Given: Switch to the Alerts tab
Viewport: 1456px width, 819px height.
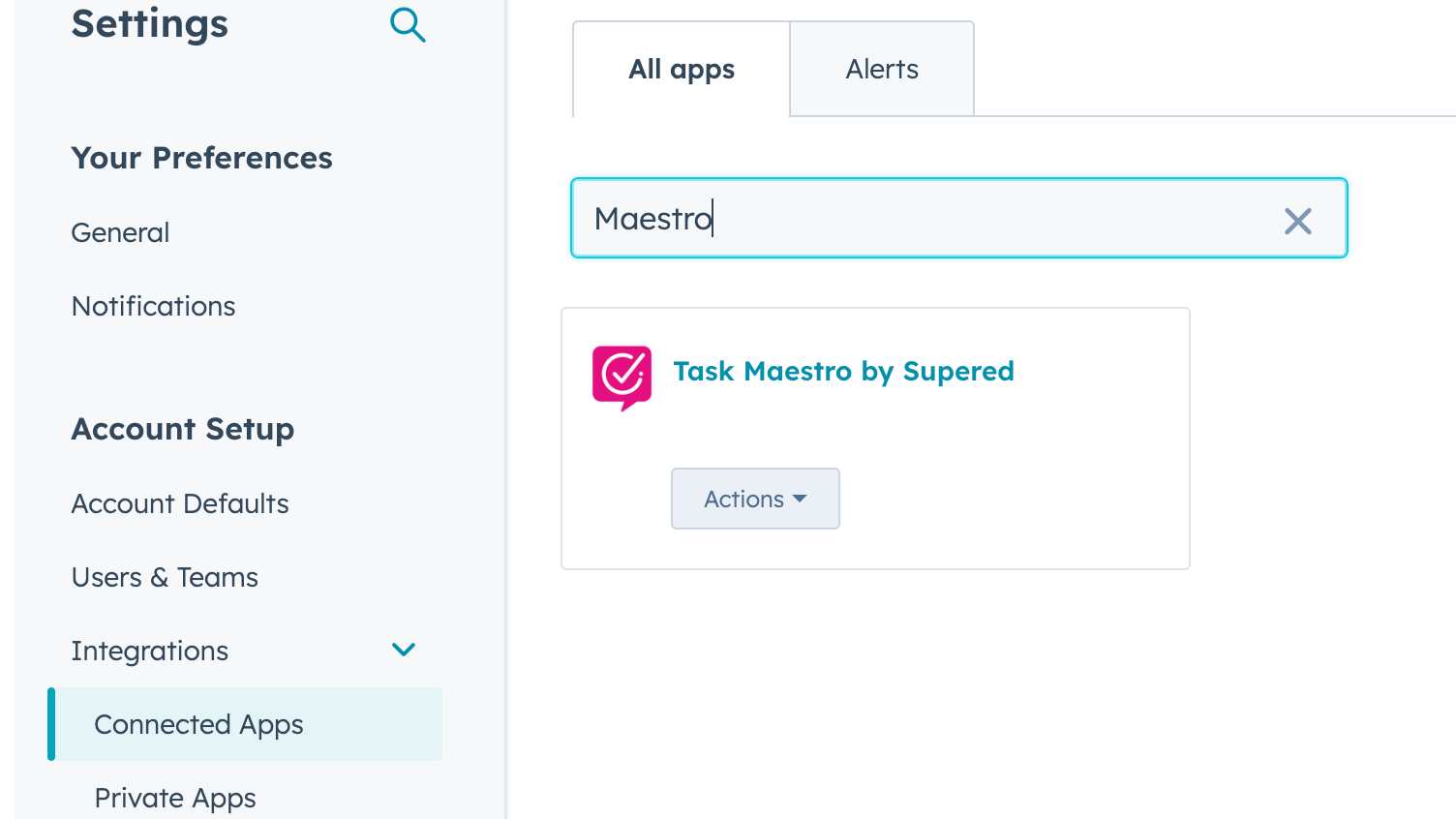Looking at the screenshot, I should [x=881, y=69].
